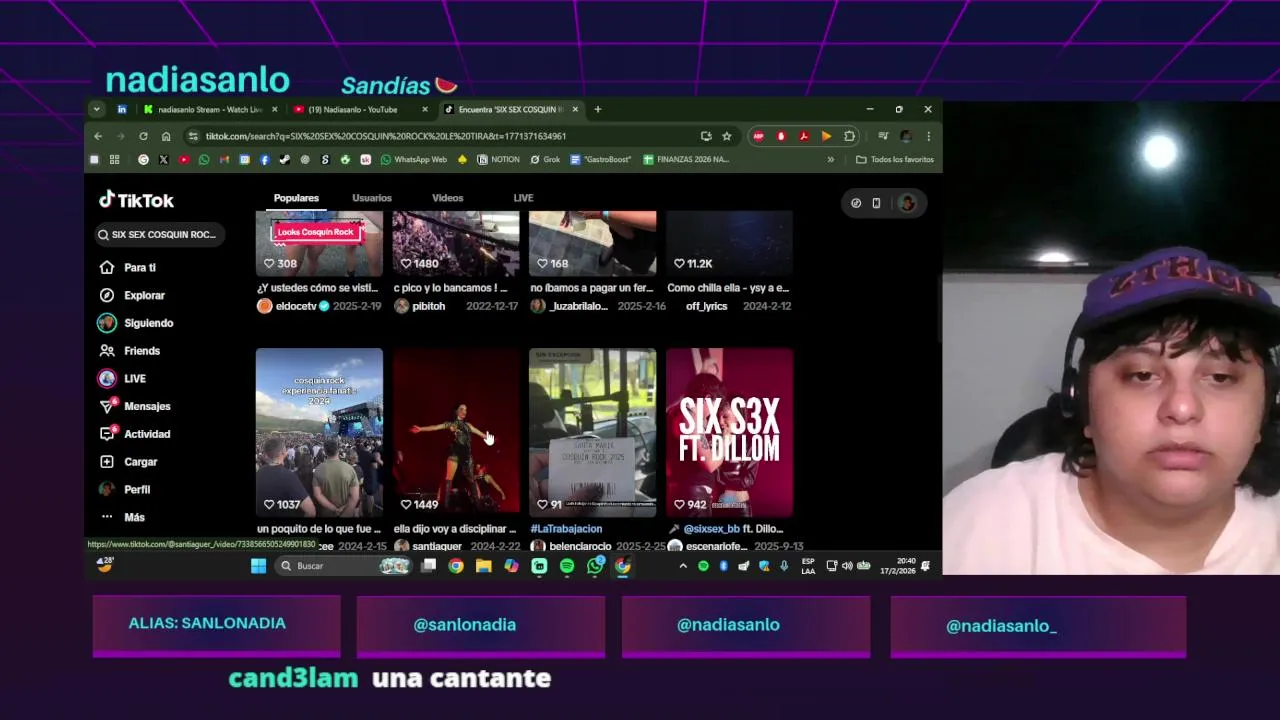1280x720 pixels.
Task: Go back in browser
Action: (x=98, y=136)
